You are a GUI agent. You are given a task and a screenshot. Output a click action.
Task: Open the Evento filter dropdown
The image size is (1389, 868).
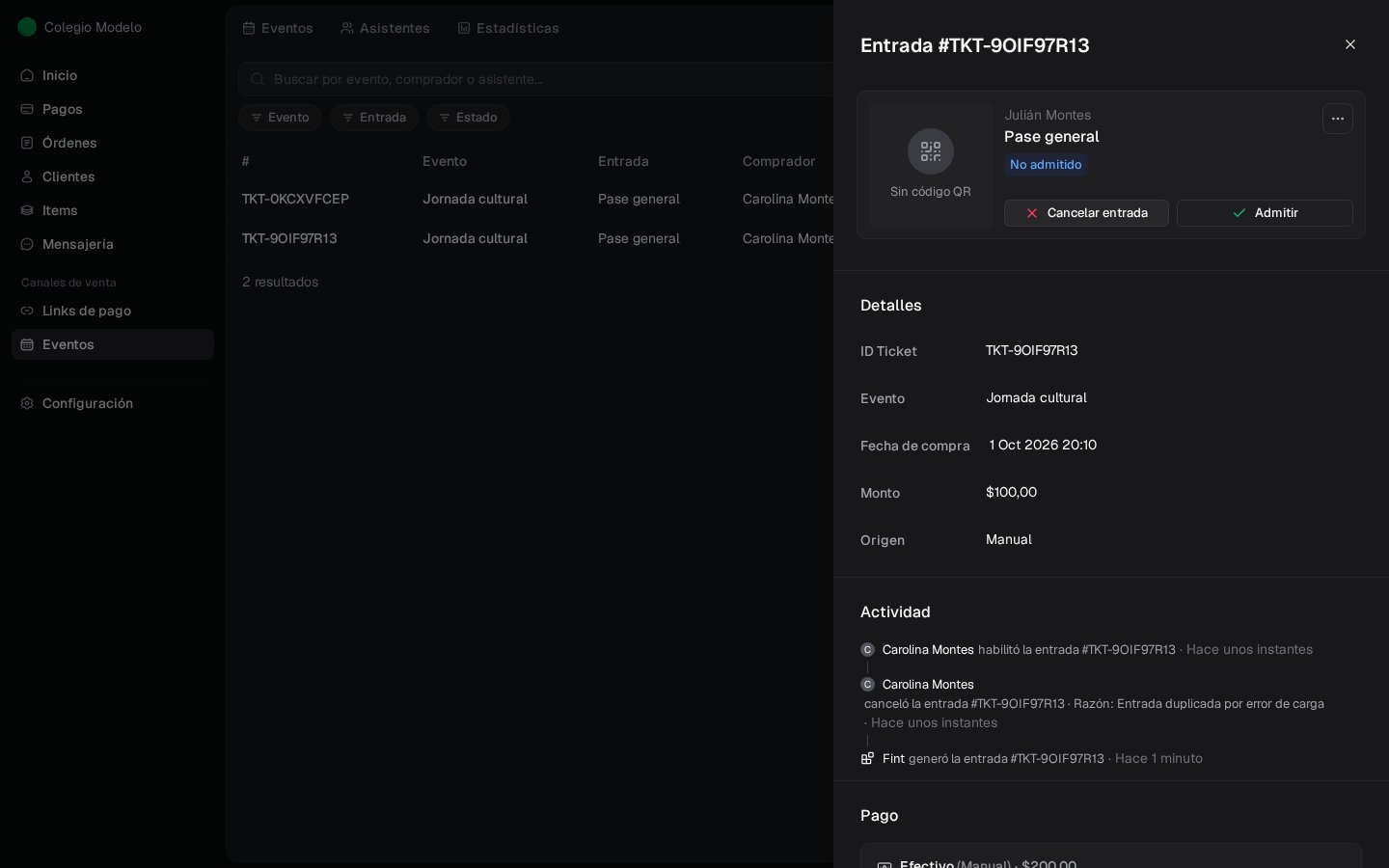(x=280, y=118)
